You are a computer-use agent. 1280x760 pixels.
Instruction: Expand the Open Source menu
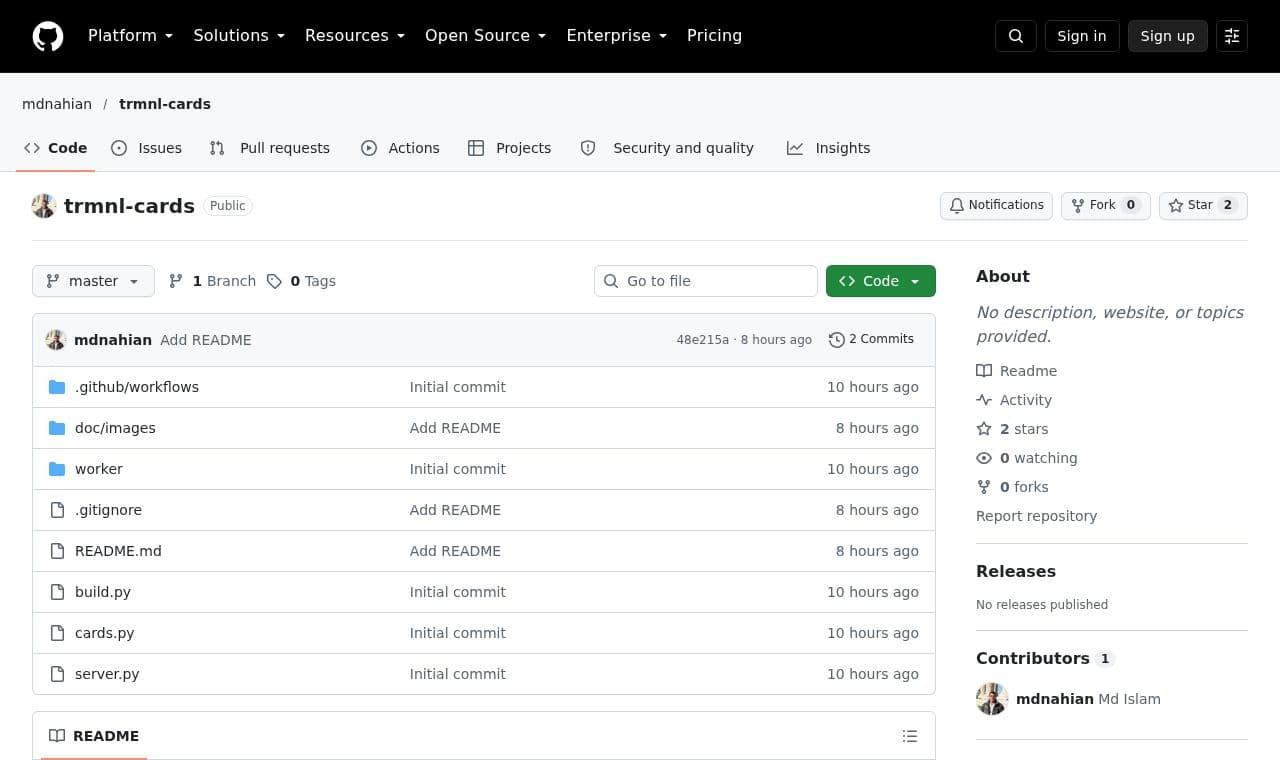click(x=486, y=35)
